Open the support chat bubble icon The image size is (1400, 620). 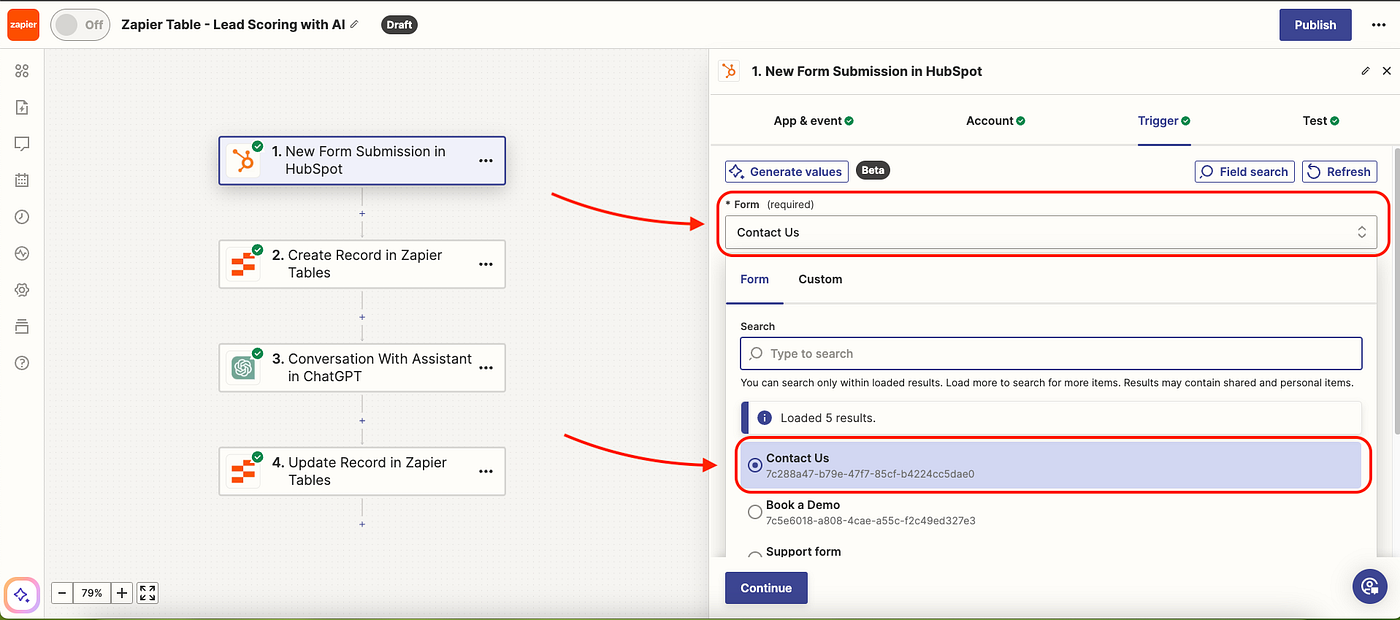(1369, 586)
